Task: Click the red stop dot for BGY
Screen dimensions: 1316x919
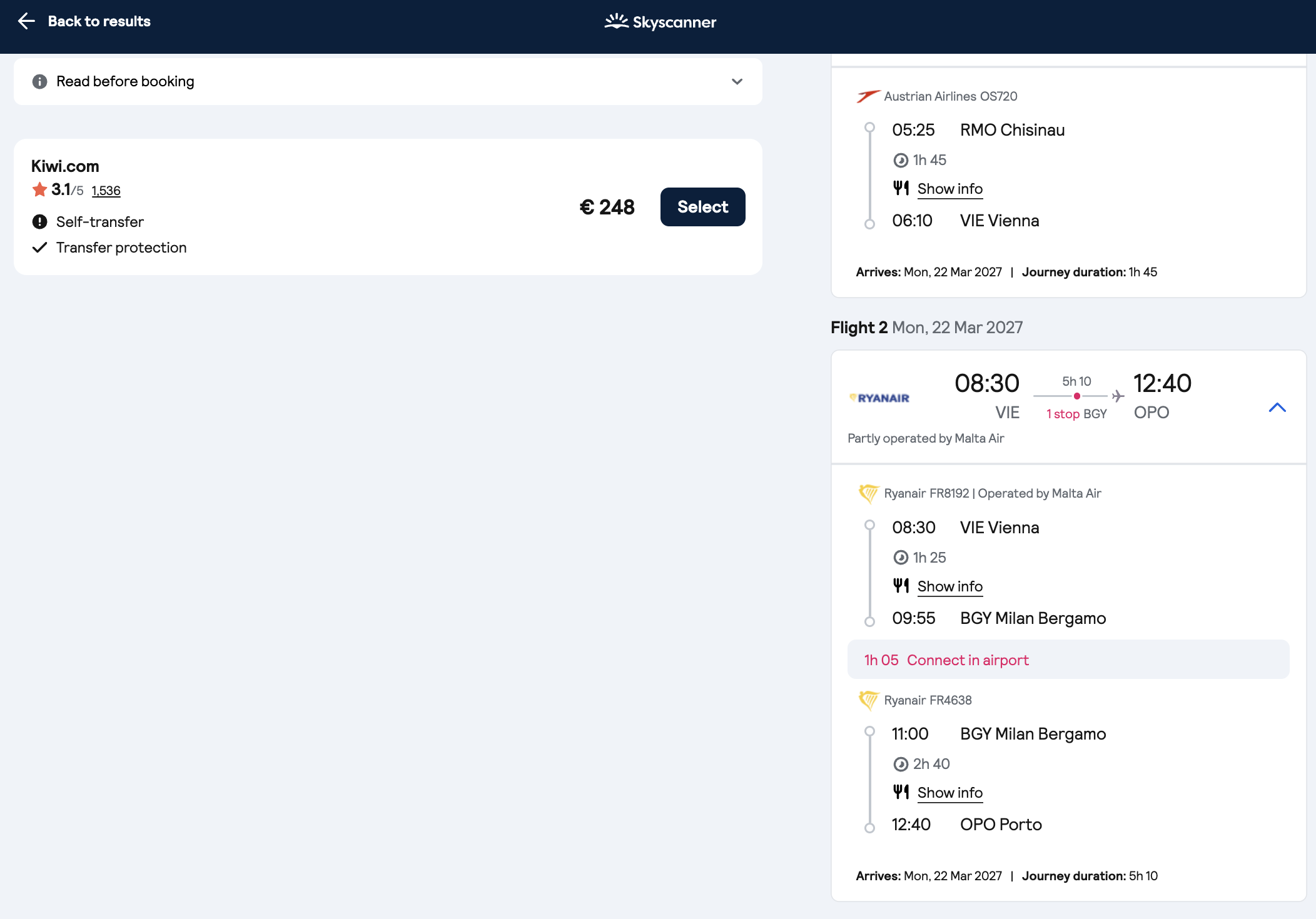Action: coord(1076,396)
